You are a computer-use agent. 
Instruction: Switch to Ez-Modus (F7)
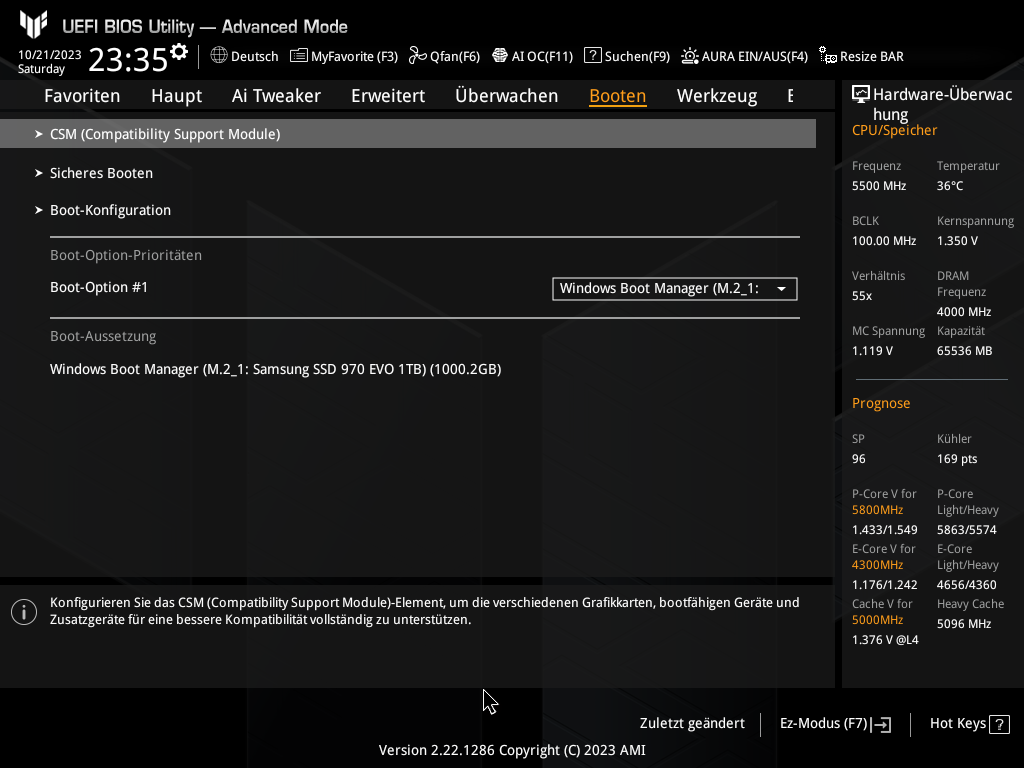(834, 724)
